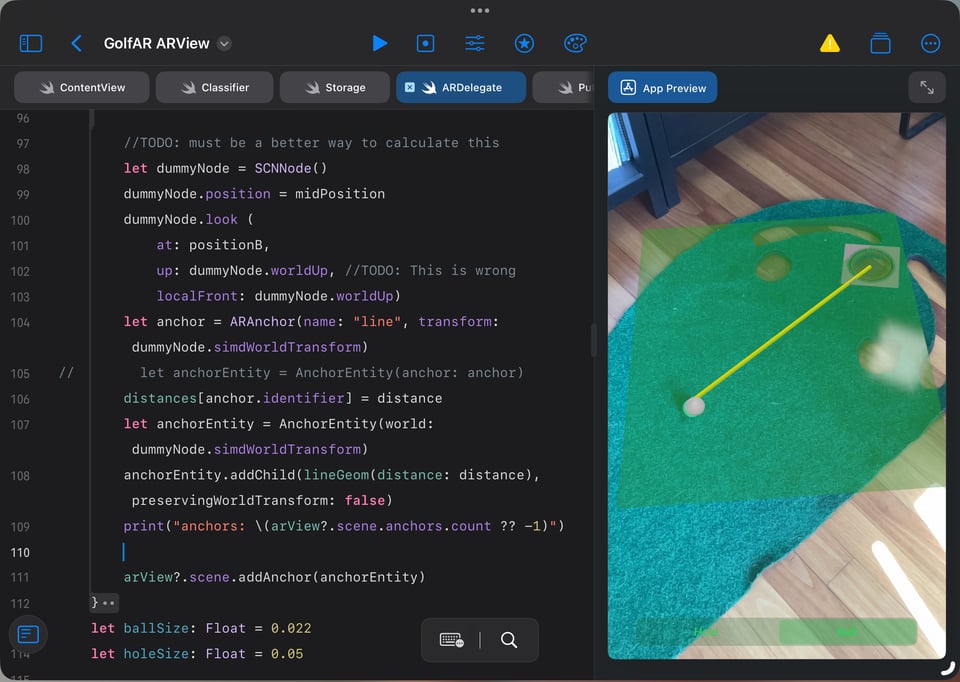Viewport: 960px width, 682px height.
Task: Click the star badge icon in toolbar
Action: tap(524, 43)
